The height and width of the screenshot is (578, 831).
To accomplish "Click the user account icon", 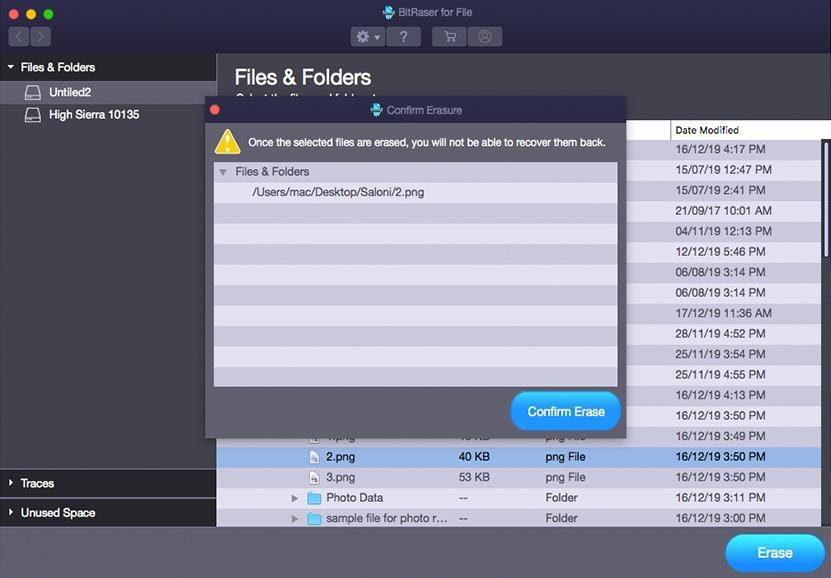I will point(485,37).
